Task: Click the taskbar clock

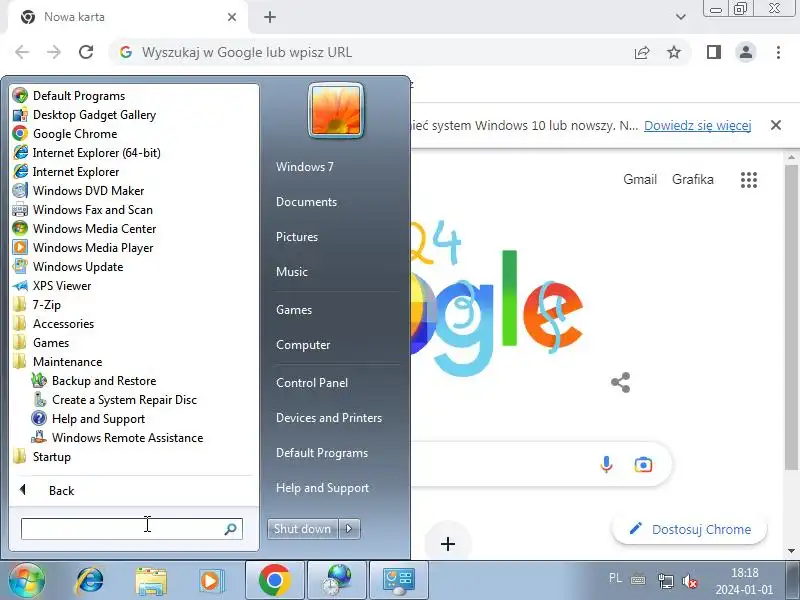Action: tap(744, 581)
